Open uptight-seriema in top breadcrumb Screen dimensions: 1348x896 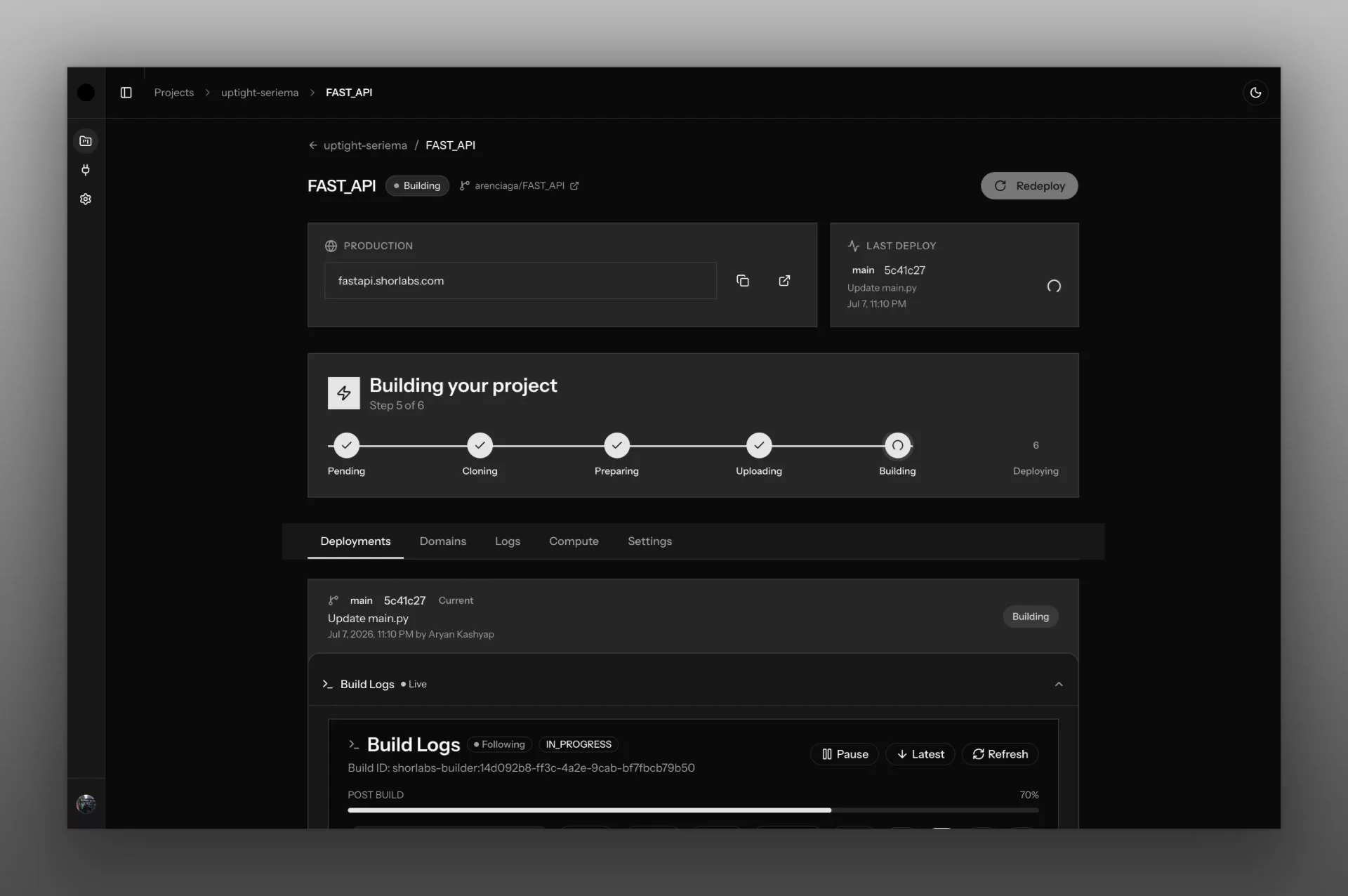[260, 93]
